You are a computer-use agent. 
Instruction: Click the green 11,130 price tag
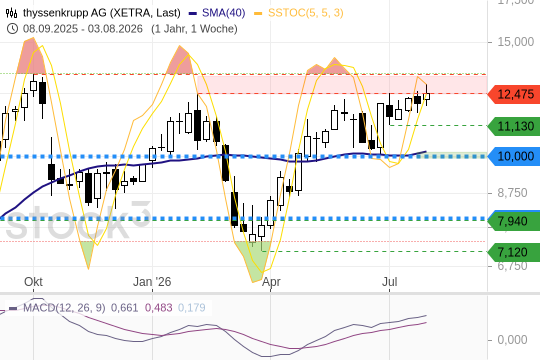point(514,126)
